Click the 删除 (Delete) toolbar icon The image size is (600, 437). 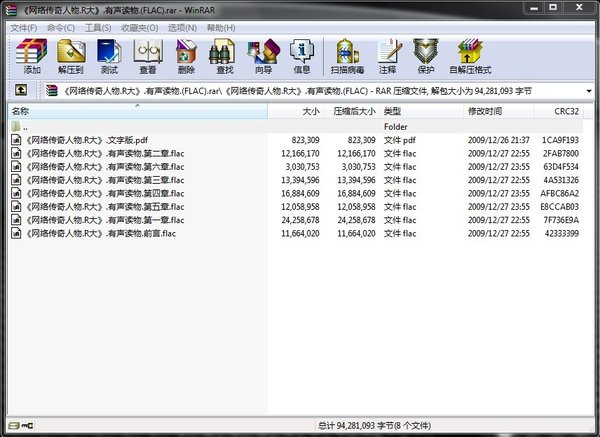[x=186, y=56]
